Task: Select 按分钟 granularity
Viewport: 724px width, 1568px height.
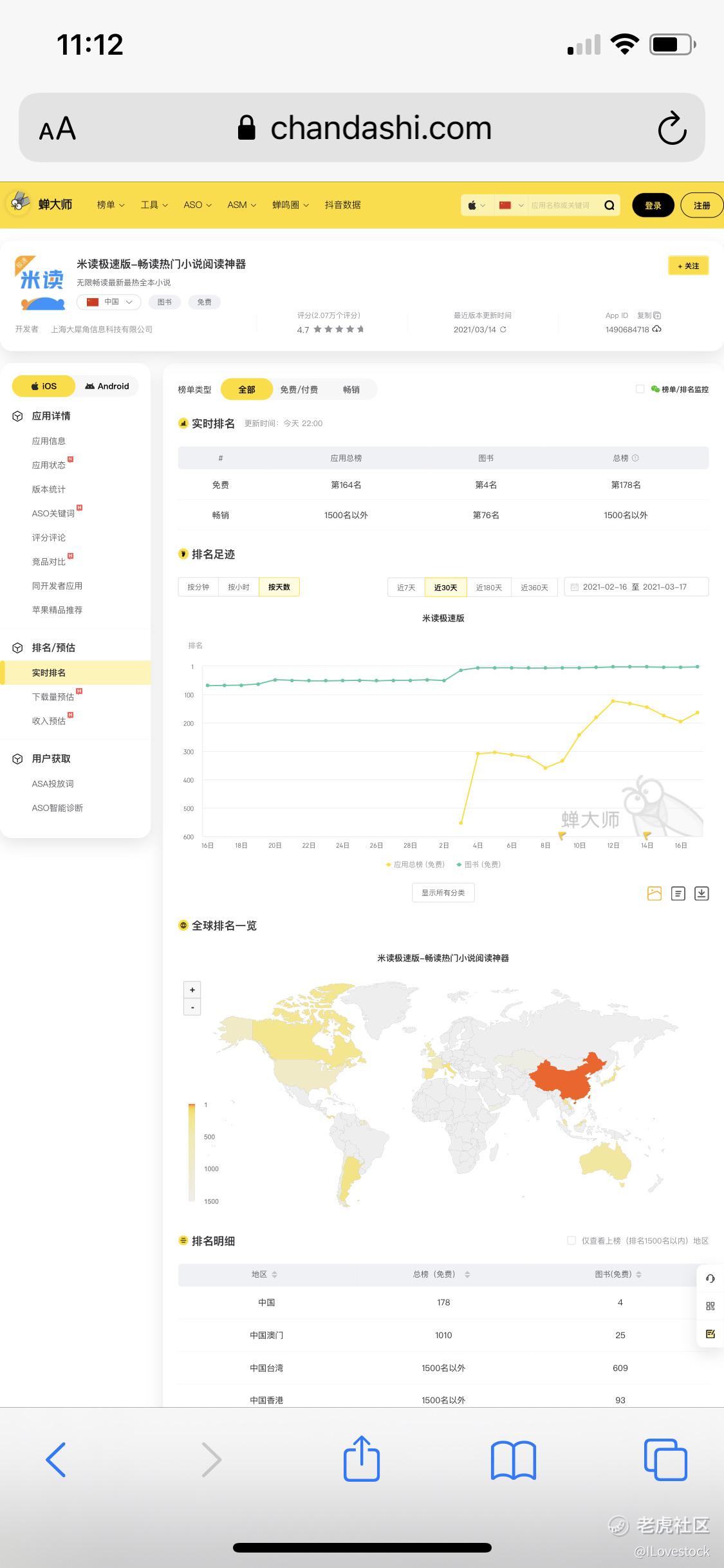Action: click(198, 587)
